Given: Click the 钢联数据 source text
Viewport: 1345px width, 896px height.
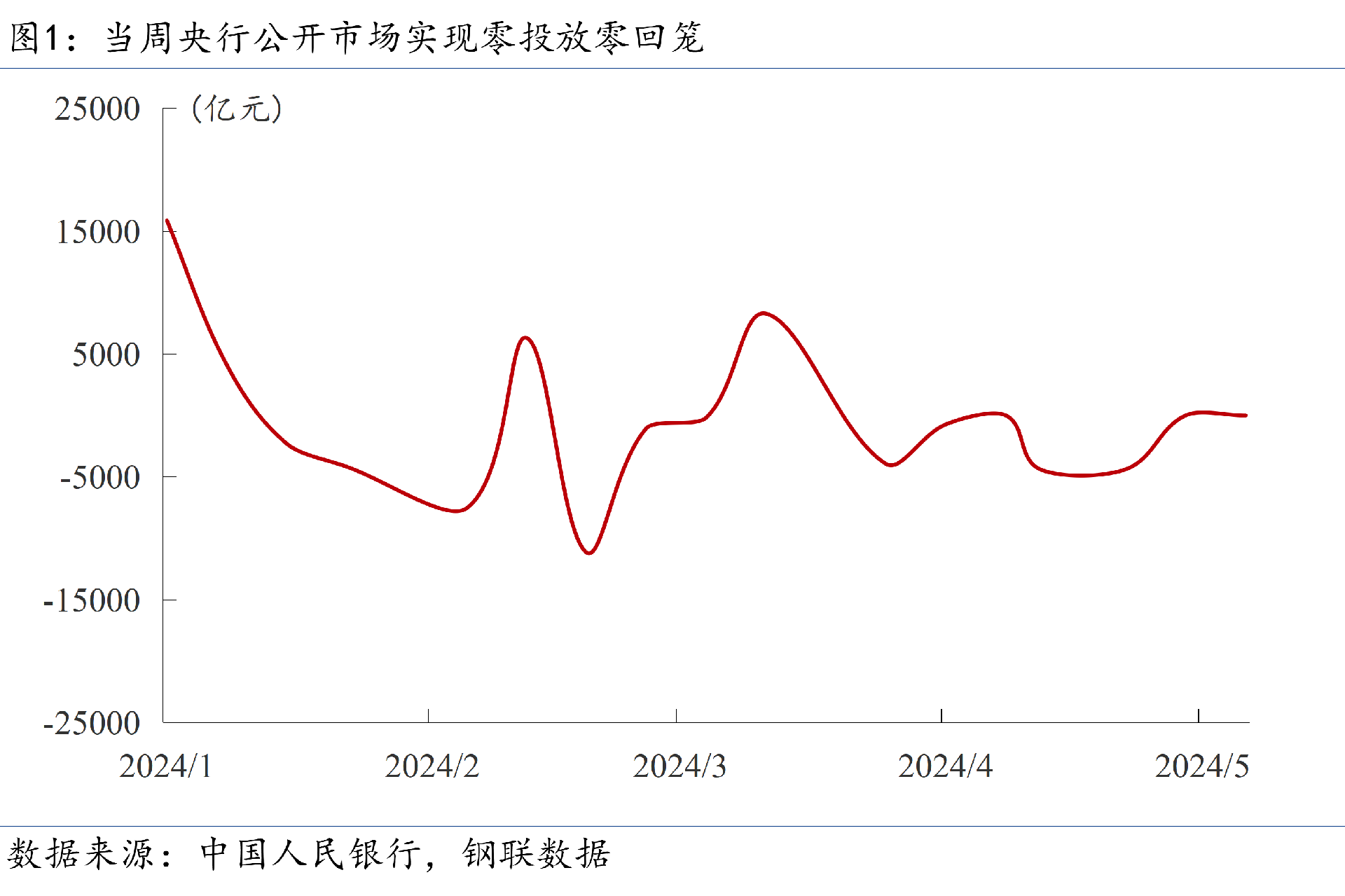Looking at the screenshot, I should pos(537,854).
